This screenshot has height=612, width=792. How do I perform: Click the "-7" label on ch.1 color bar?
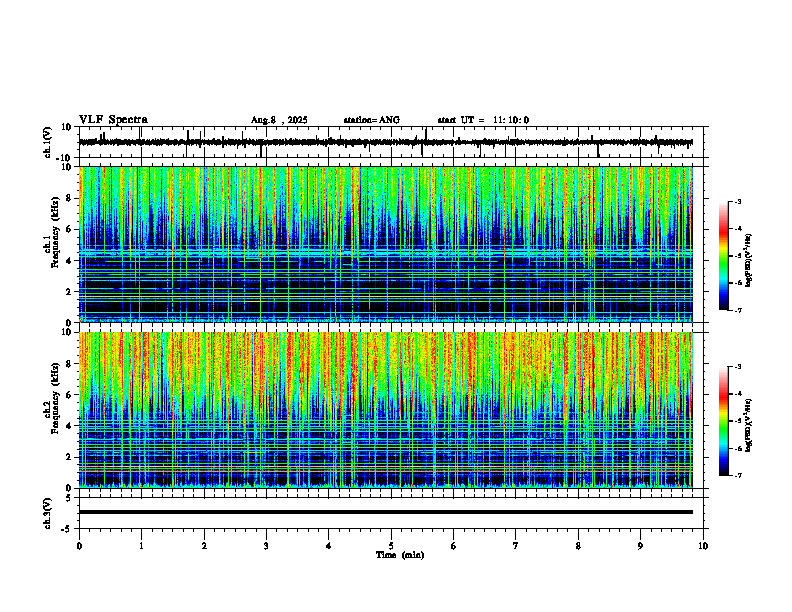[x=738, y=310]
